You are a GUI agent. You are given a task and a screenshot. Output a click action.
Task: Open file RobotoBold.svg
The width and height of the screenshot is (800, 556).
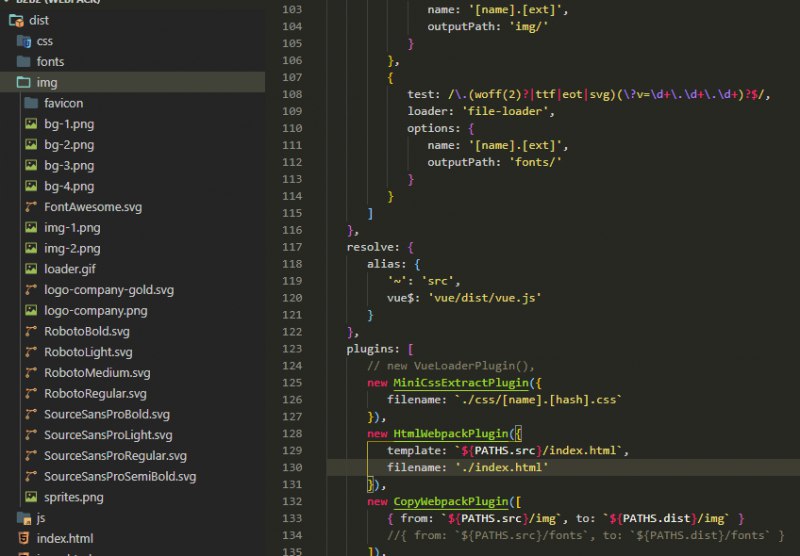tap(87, 332)
